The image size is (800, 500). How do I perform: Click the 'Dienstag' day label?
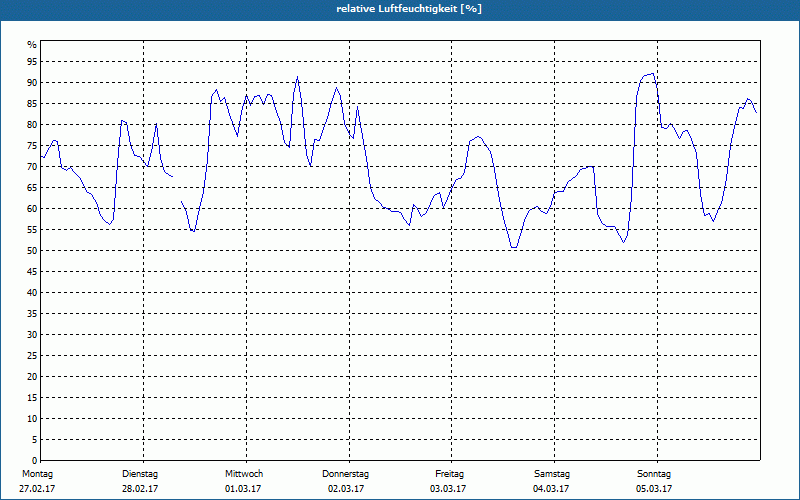click(140, 474)
